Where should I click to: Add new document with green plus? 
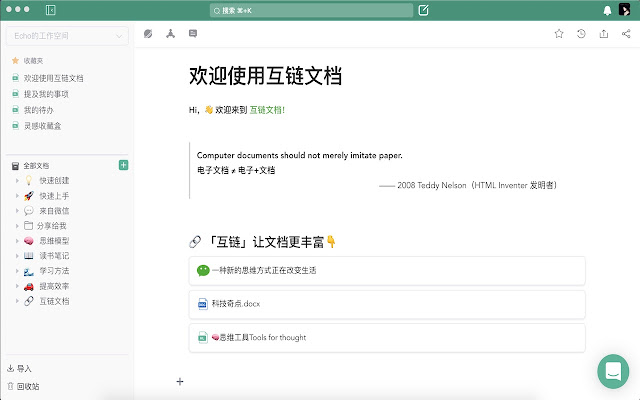[123, 165]
